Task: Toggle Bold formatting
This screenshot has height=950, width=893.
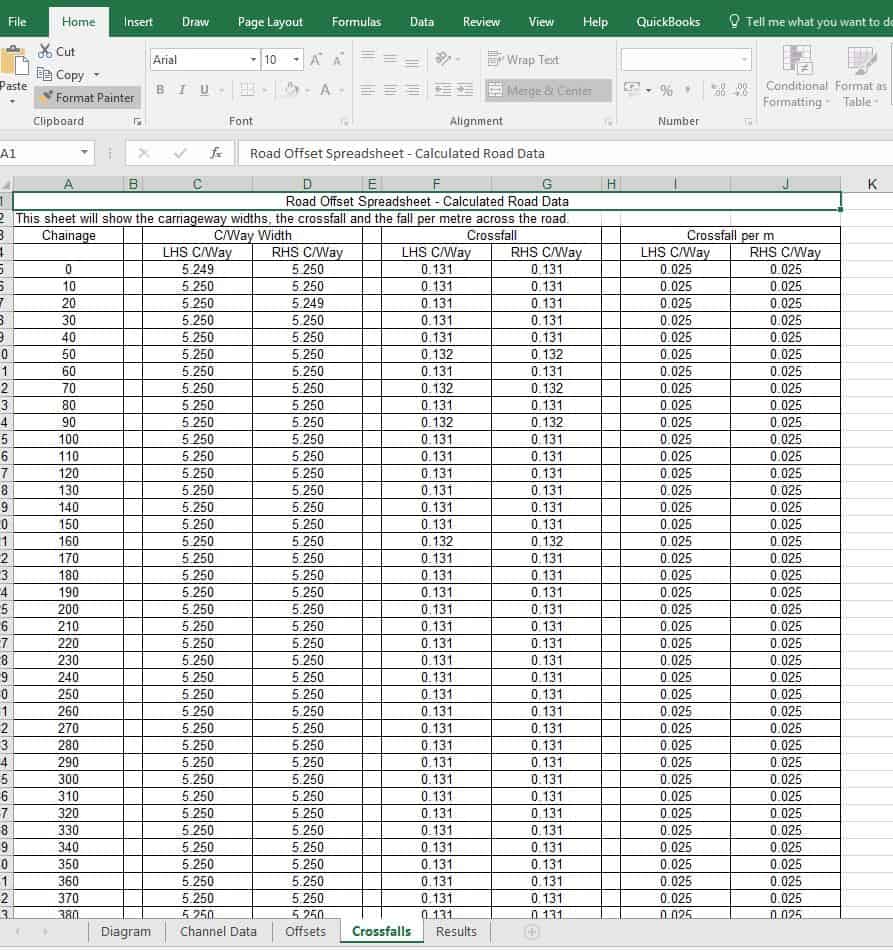Action: click(x=160, y=90)
